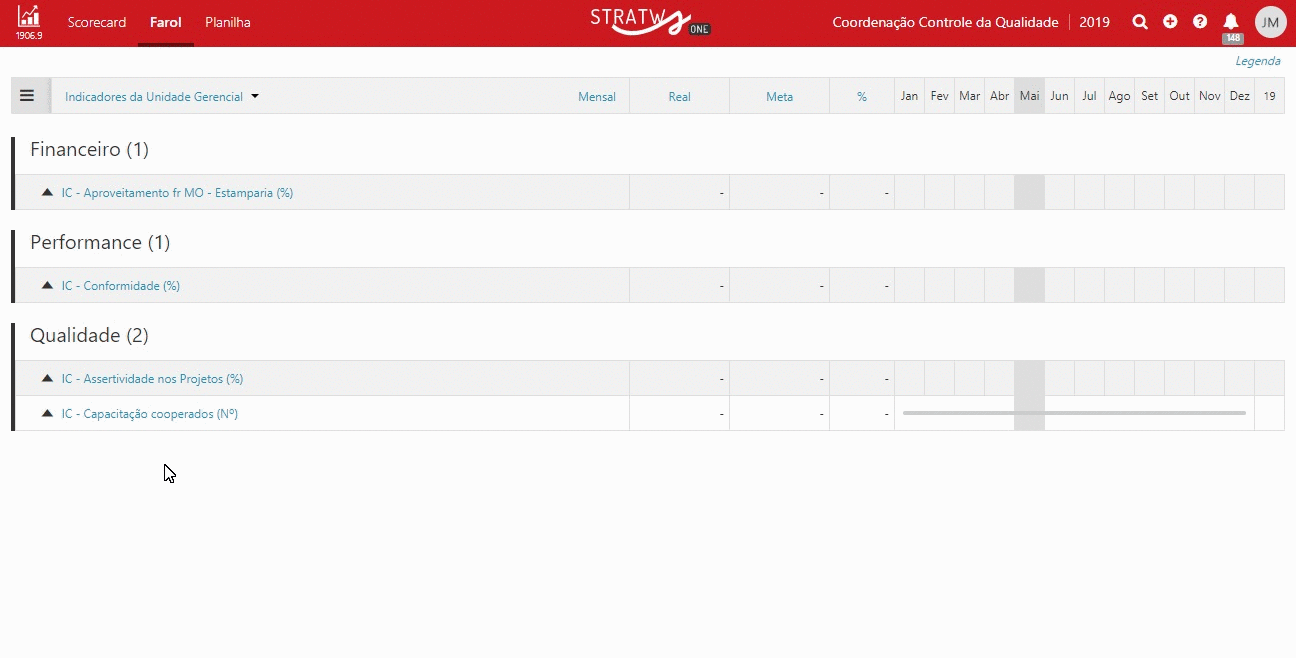Select the Mai month column header
This screenshot has width=1296, height=658.
(1029, 96)
